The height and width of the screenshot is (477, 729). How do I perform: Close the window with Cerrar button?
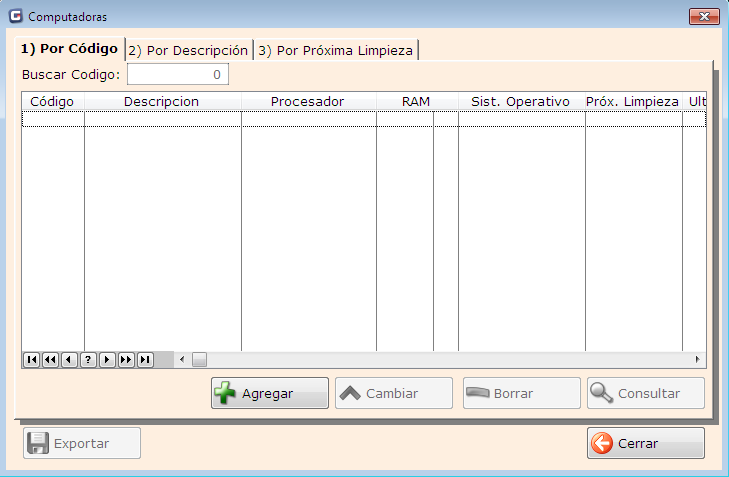[x=645, y=443]
